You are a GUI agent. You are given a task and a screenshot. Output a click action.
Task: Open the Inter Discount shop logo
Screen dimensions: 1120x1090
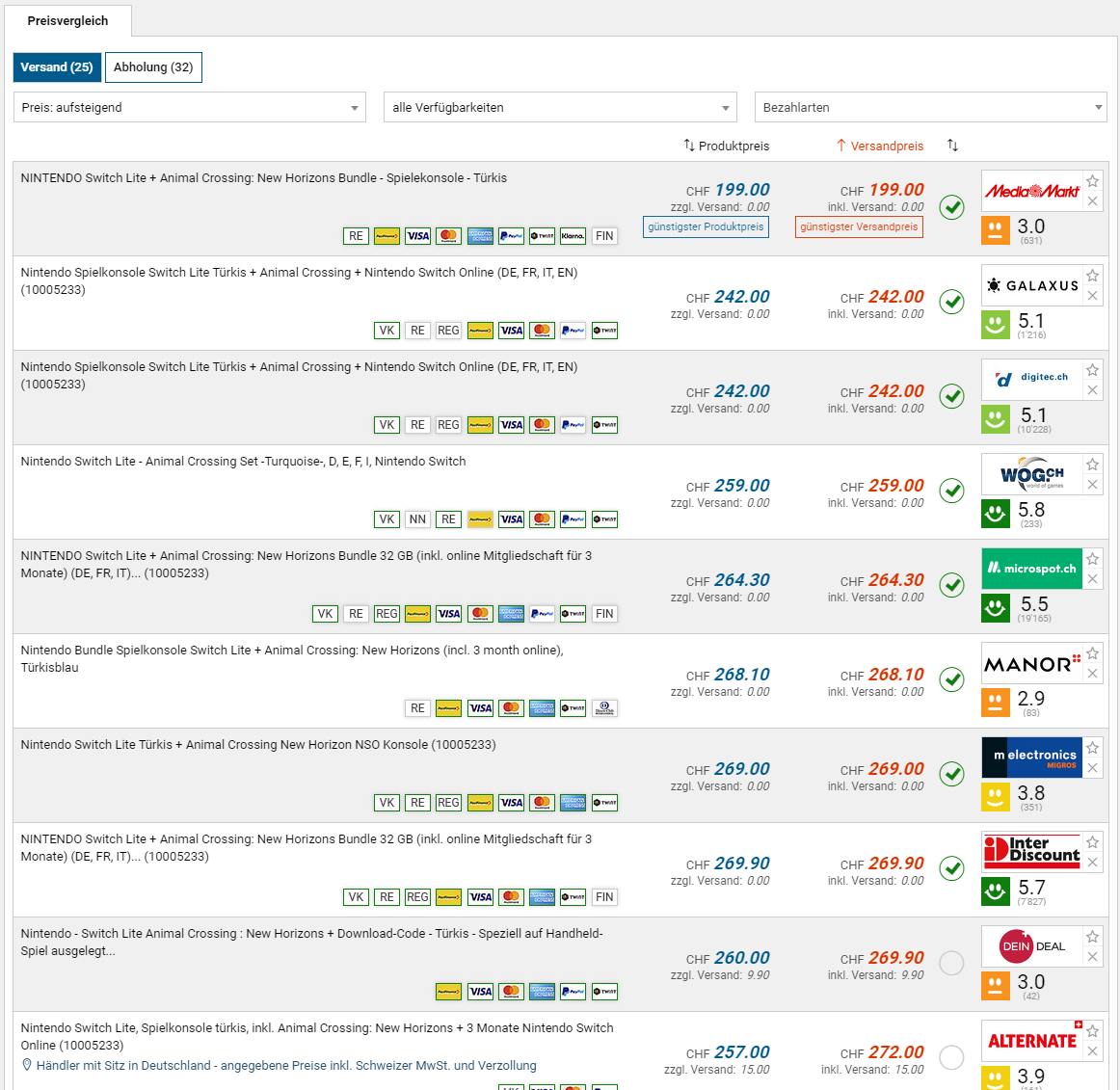pos(1031,852)
